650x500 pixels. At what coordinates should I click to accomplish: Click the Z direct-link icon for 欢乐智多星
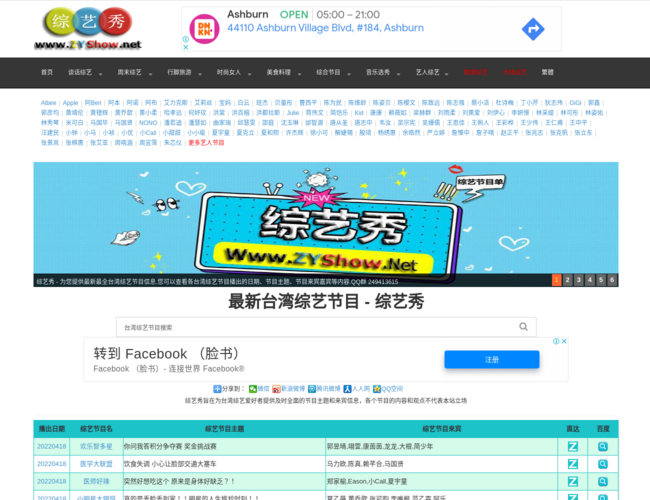(x=572, y=447)
